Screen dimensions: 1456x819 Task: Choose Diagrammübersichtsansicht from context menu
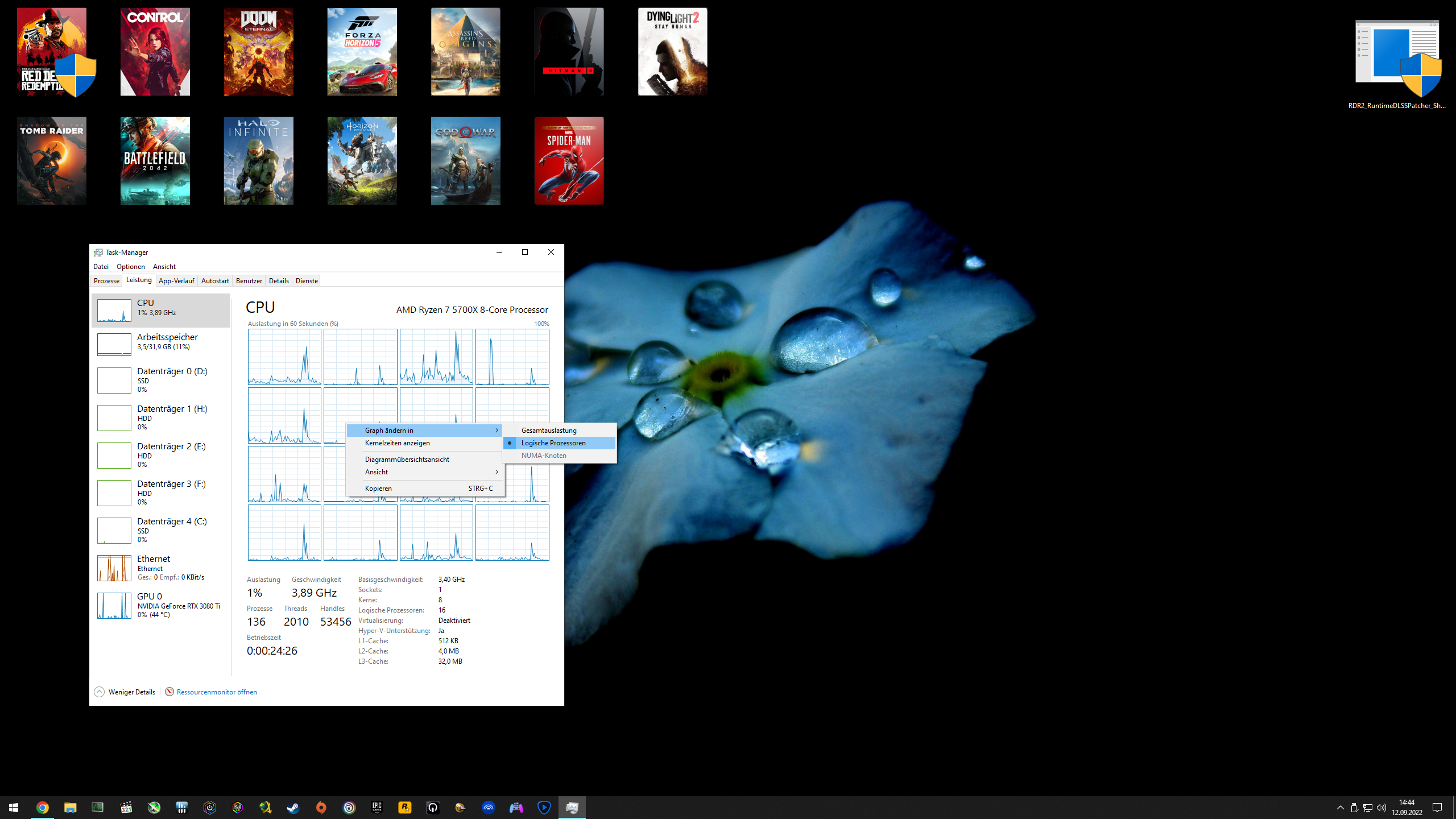click(425, 460)
